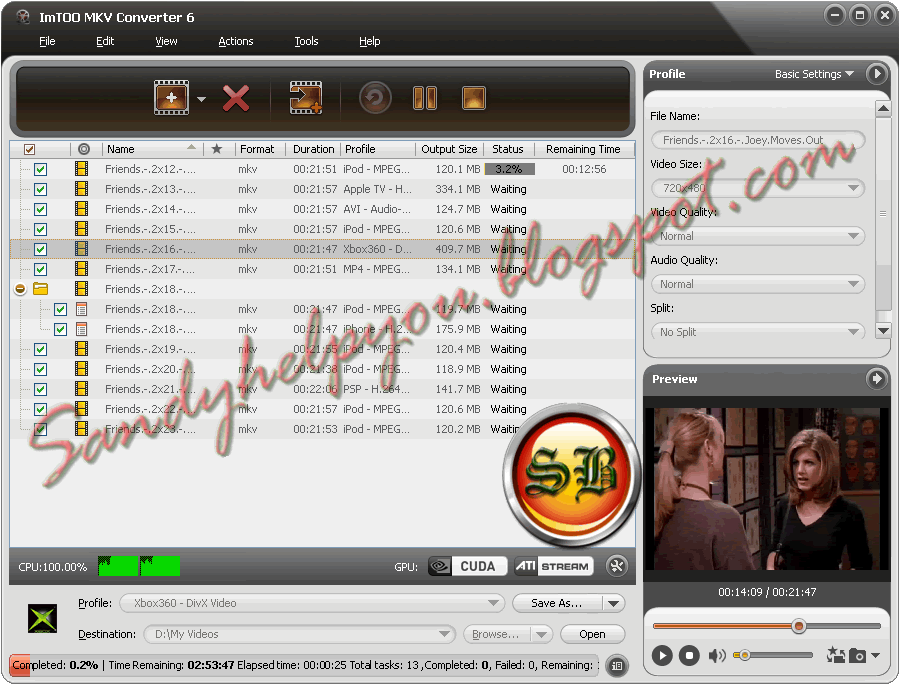Deselect the Friends 2x19 checkbox
This screenshot has height=684, width=899.
click(39, 349)
